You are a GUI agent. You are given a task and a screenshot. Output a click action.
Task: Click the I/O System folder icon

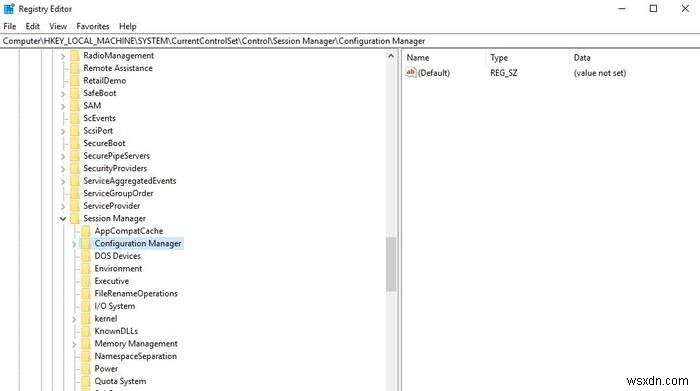pos(86,306)
